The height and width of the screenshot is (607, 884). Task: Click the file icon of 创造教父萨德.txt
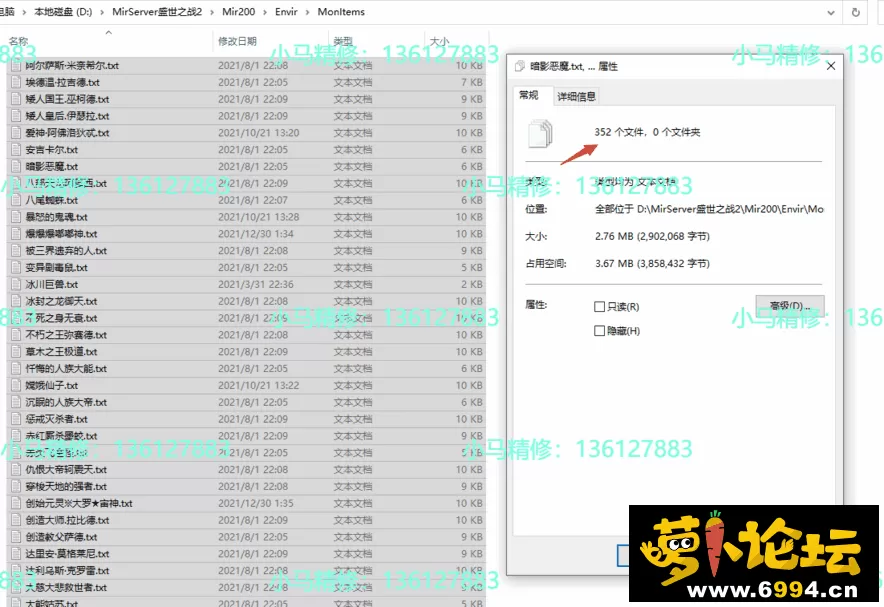click(16, 538)
